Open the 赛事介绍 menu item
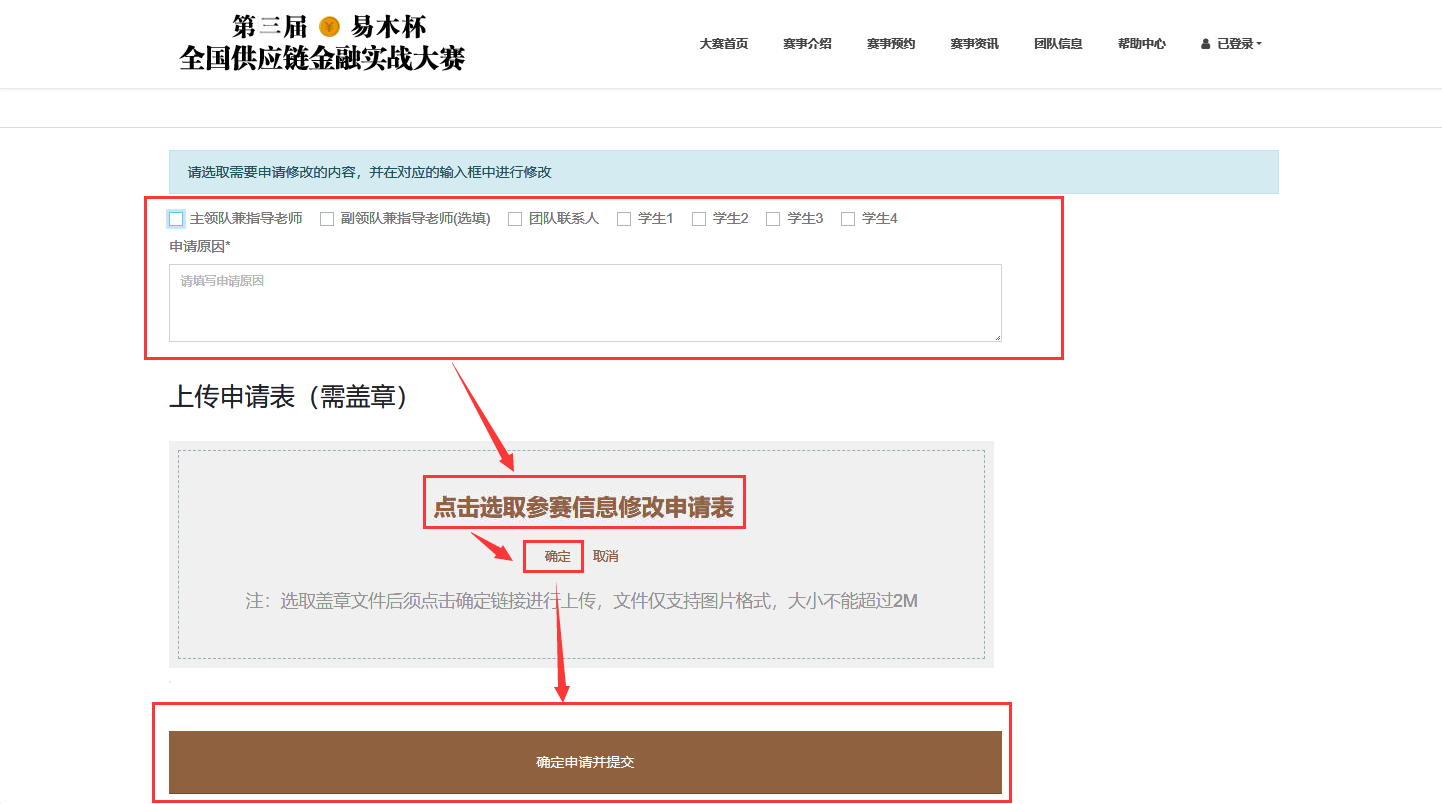Screen dimensions: 1442x804 [x=807, y=44]
